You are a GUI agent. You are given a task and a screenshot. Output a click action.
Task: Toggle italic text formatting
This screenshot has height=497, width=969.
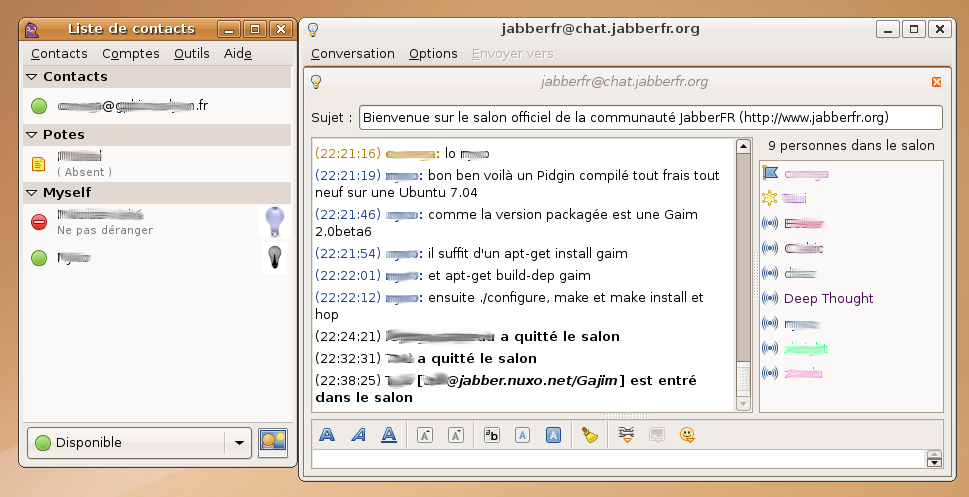pyautogui.click(x=358, y=434)
